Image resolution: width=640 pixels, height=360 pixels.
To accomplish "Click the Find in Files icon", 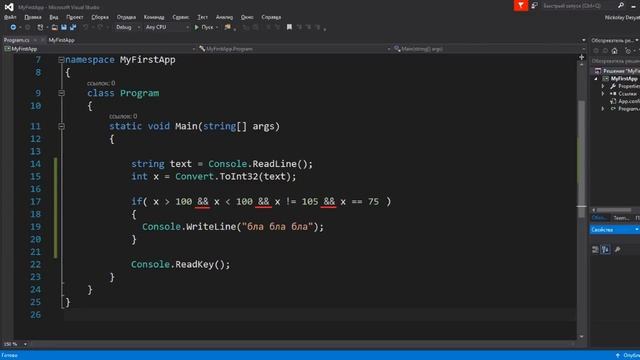I will 228,27.
